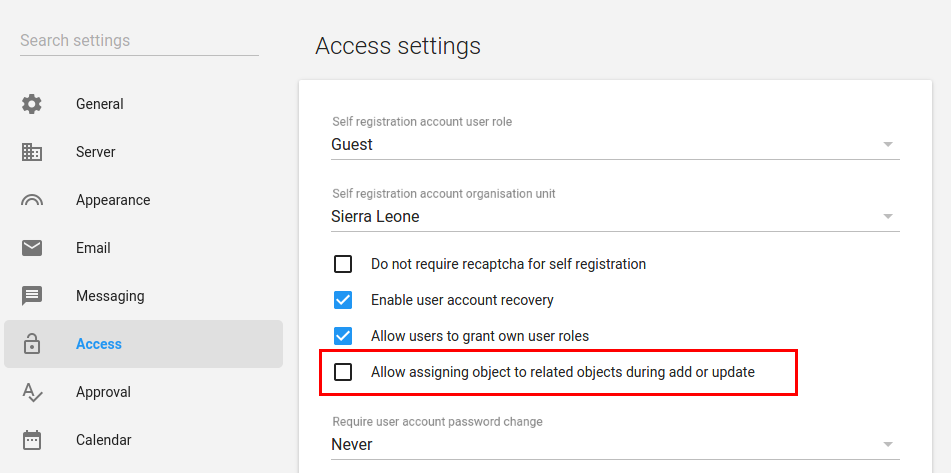
Task: Click the Appearance rainbow icon
Action: [x=32, y=200]
